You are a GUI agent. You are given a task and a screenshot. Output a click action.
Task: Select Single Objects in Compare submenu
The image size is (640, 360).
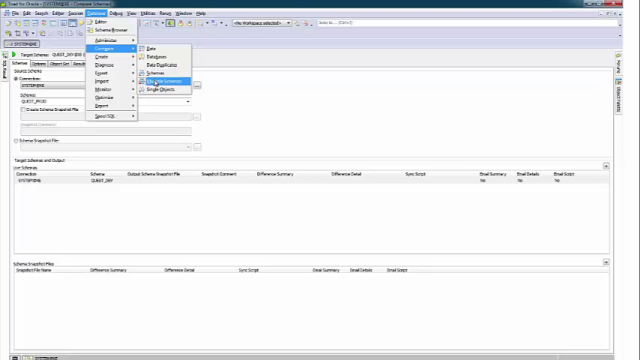[x=164, y=89]
